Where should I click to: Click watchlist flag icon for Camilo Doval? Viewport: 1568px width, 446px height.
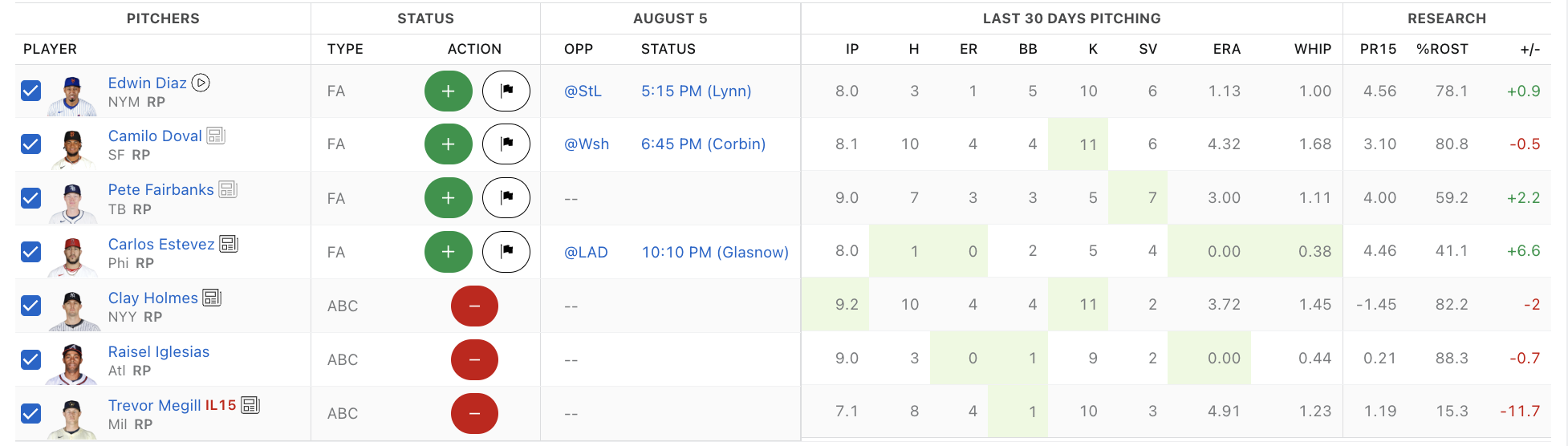[x=506, y=144]
